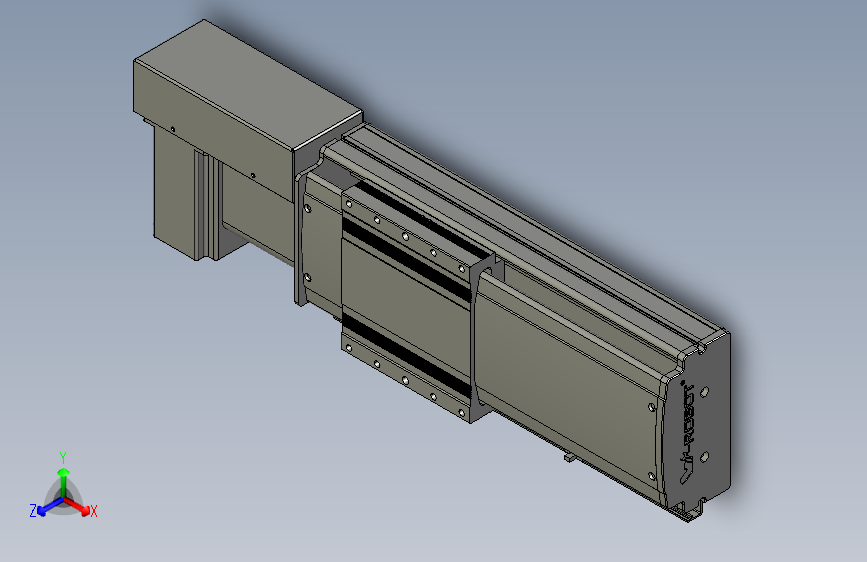Image resolution: width=867 pixels, height=562 pixels.
Task: Select the center face of the slider carriage
Action: click(406, 307)
